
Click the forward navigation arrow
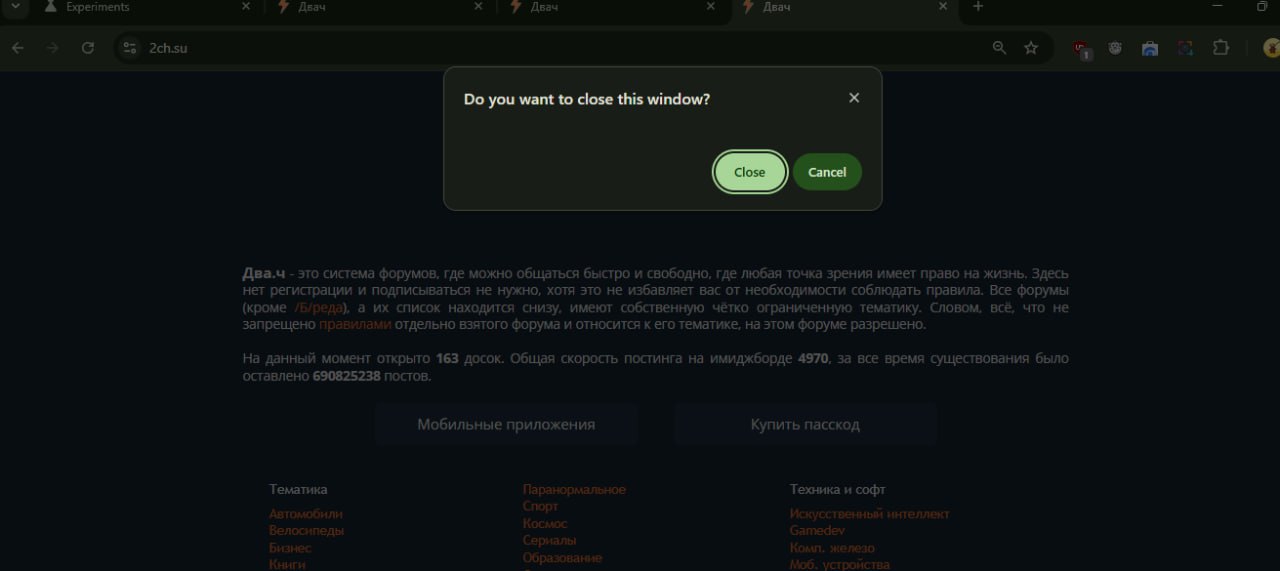coord(52,48)
